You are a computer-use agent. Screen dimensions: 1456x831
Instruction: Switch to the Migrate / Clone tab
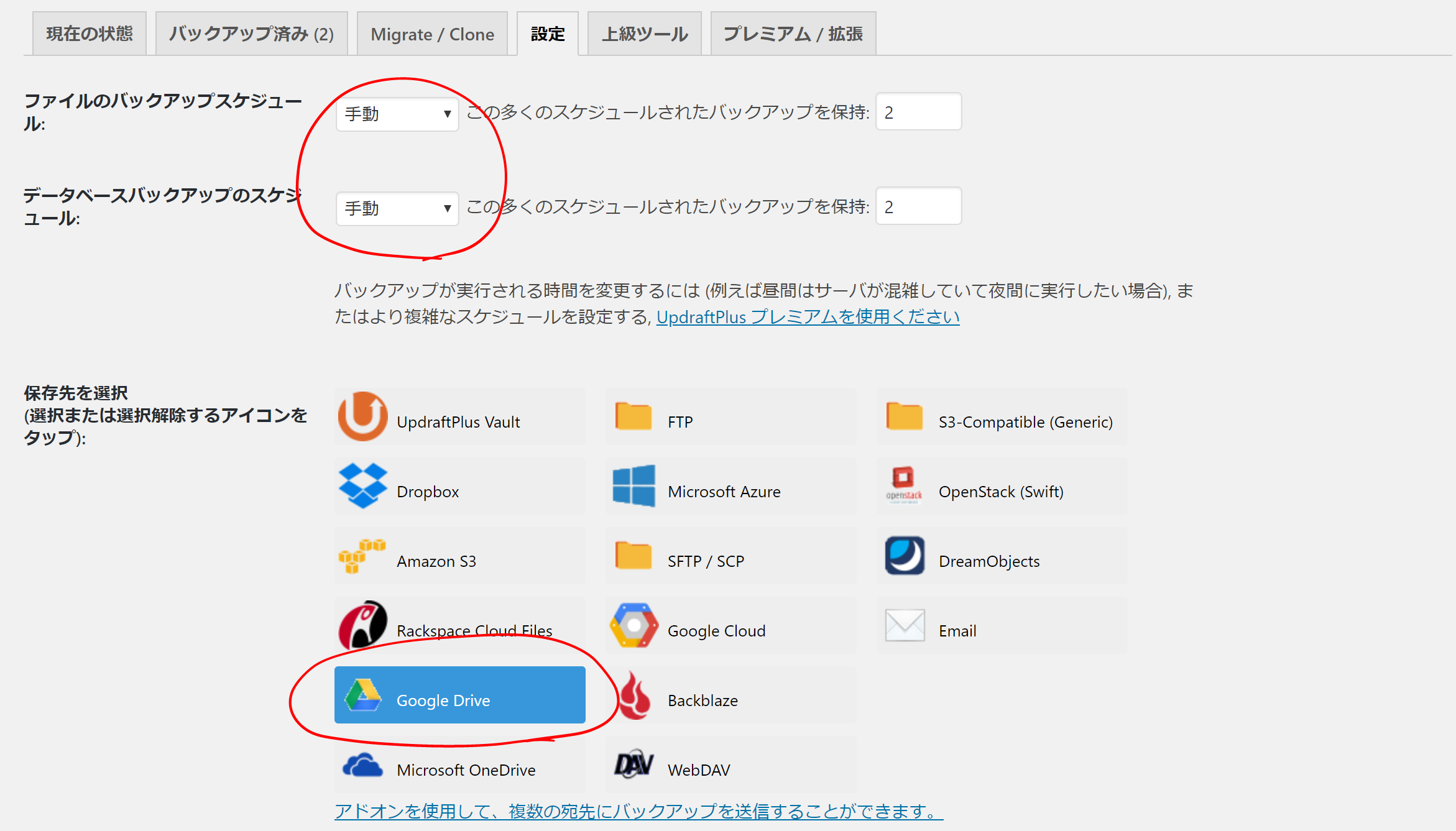(433, 34)
